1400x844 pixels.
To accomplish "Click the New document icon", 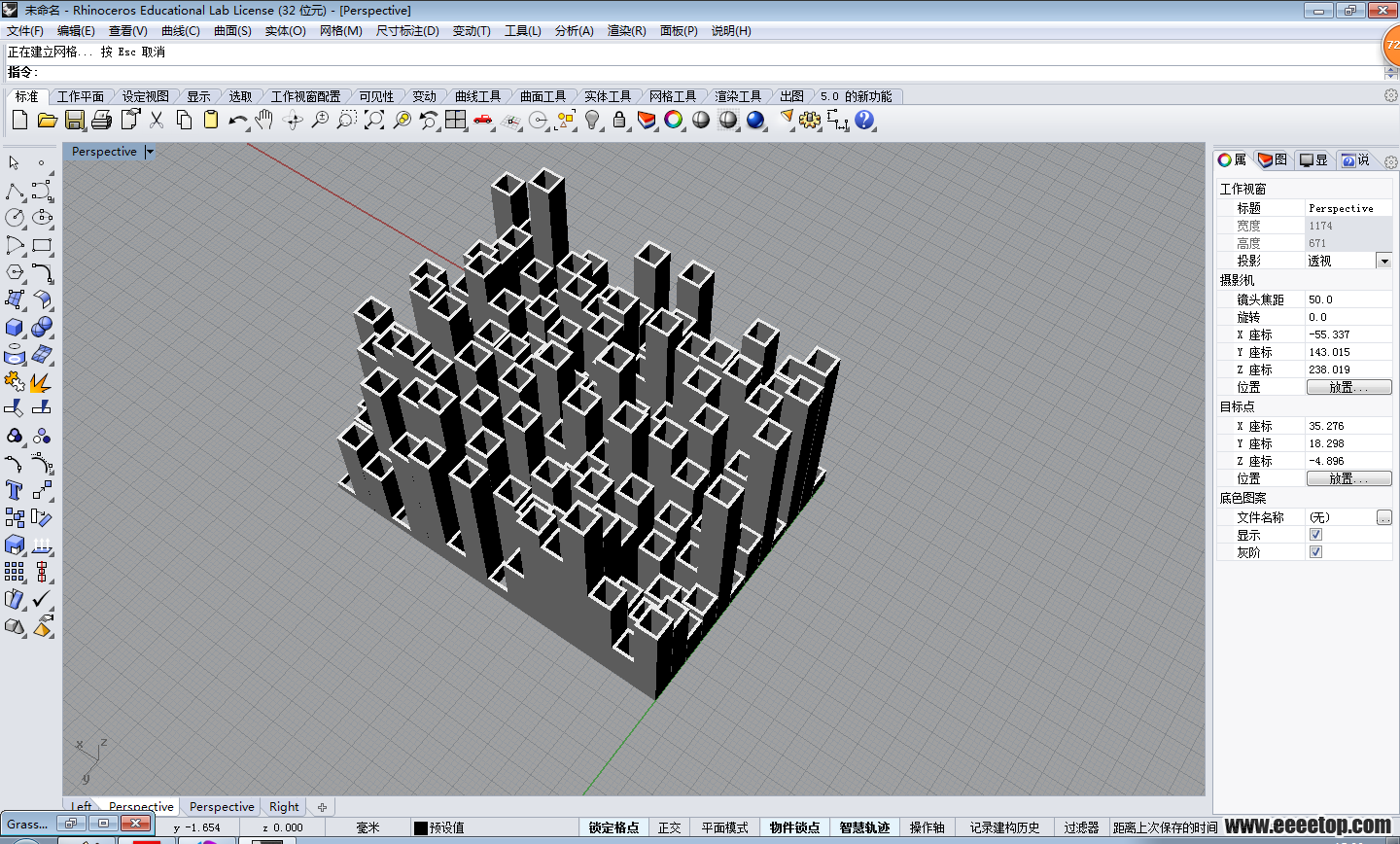I will click(19, 120).
